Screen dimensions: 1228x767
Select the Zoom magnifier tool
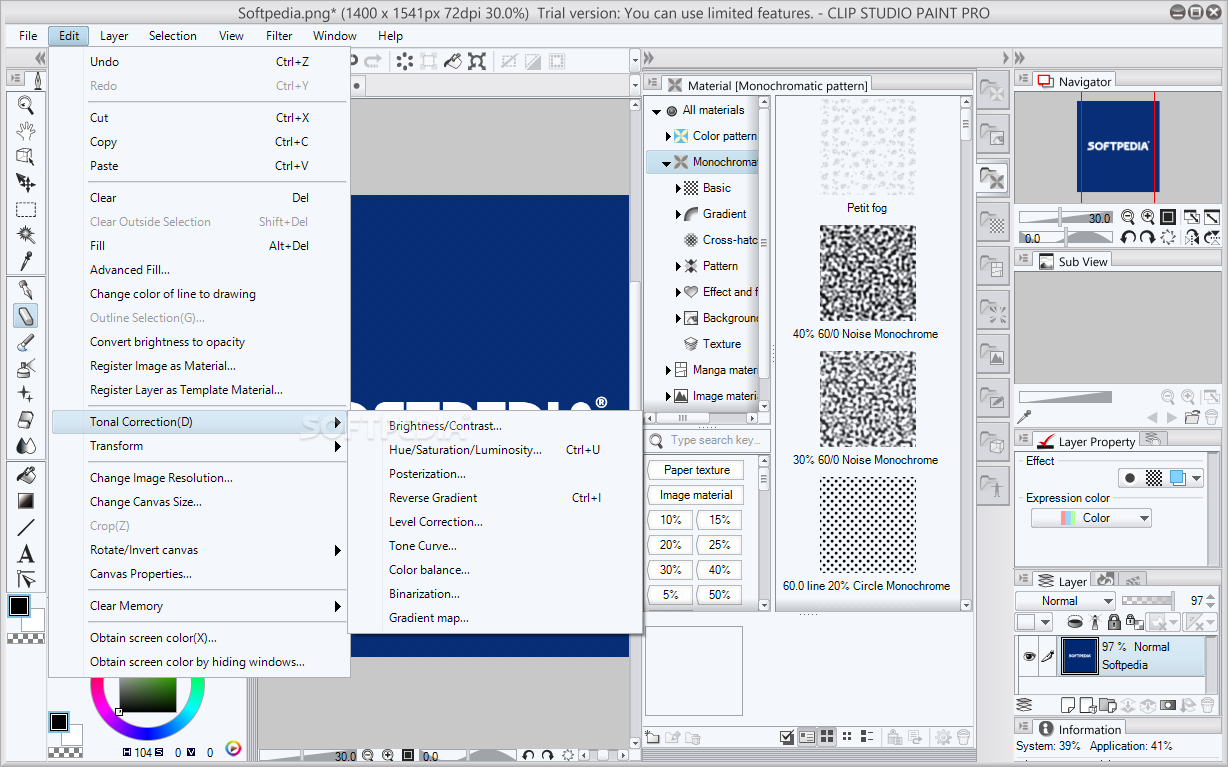[x=26, y=105]
